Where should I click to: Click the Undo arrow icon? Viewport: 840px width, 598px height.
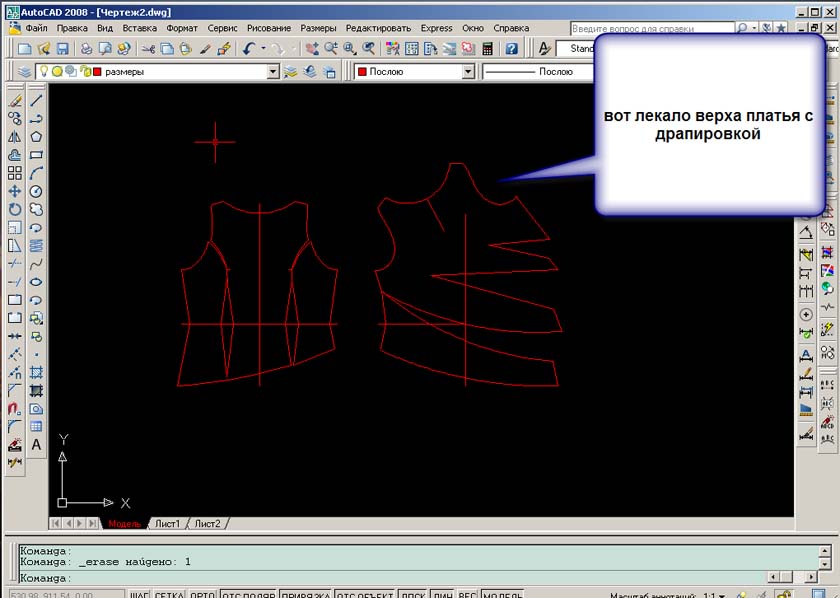249,49
